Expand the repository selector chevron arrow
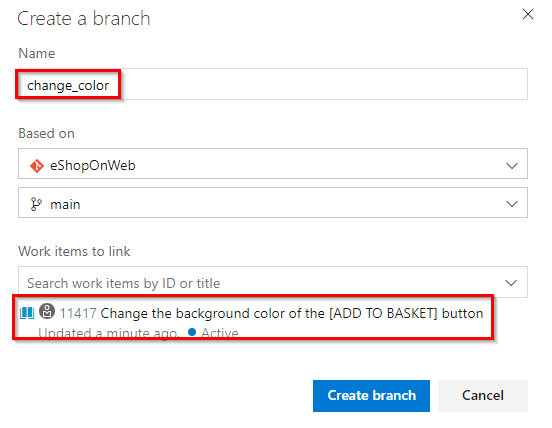The width and height of the screenshot is (552, 428). [x=512, y=165]
